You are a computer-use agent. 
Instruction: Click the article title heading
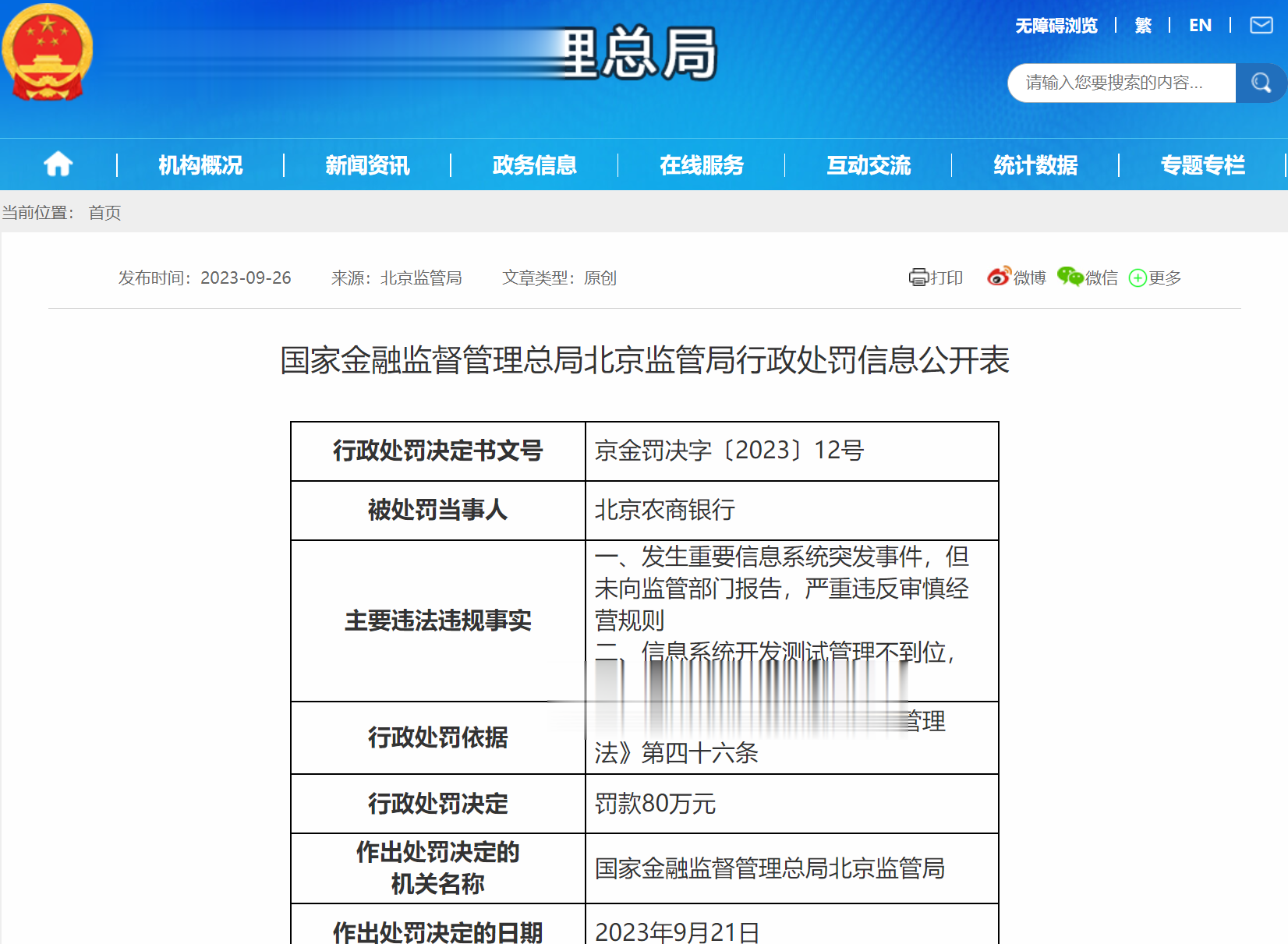click(x=645, y=360)
